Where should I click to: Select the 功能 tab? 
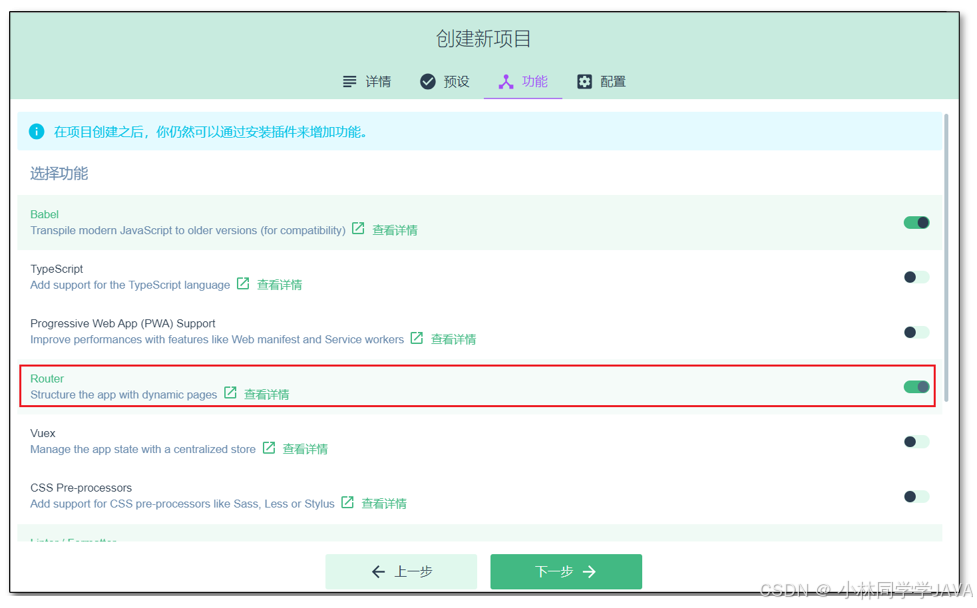pyautogui.click(x=523, y=82)
